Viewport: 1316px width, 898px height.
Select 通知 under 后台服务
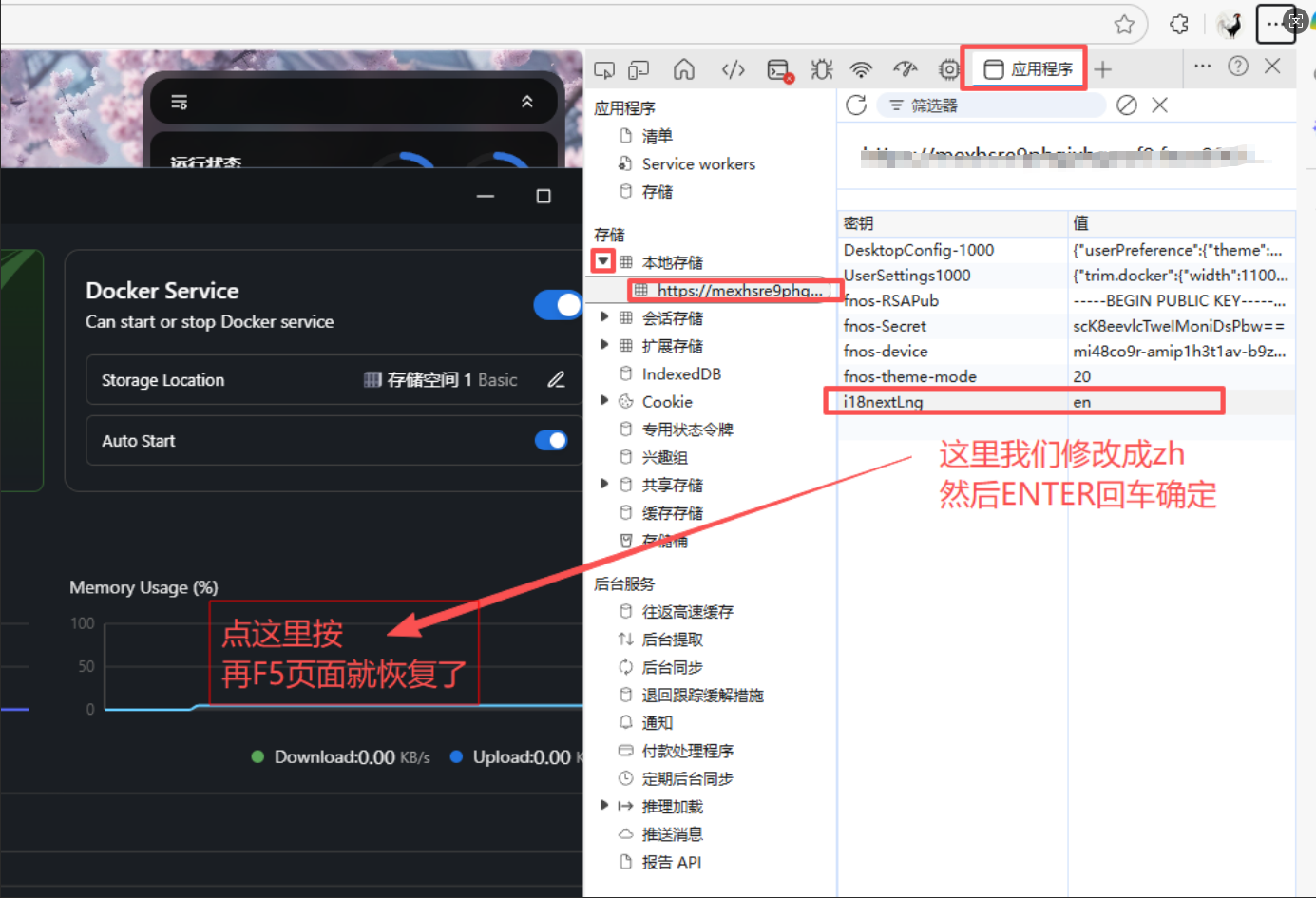click(657, 723)
